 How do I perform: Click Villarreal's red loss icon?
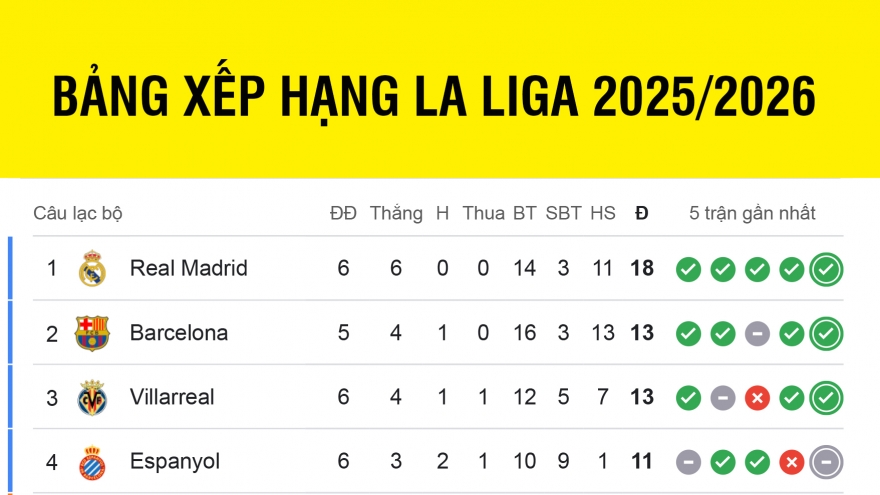(x=757, y=398)
